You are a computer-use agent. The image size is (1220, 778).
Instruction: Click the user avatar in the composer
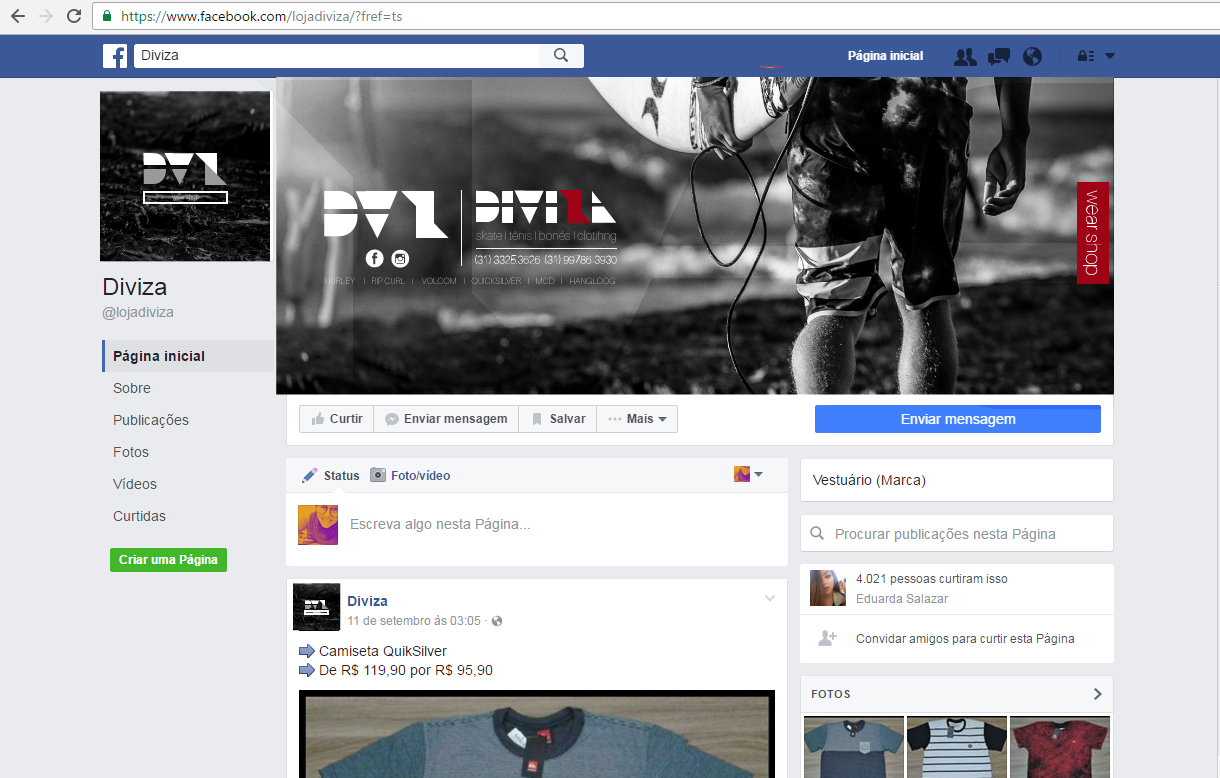(318, 525)
